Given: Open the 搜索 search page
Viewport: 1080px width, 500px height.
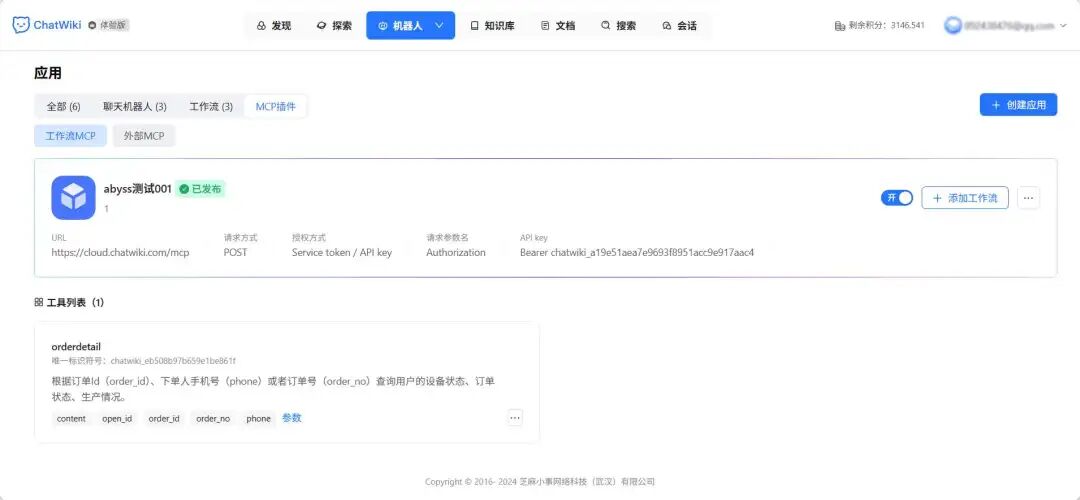Looking at the screenshot, I should pos(618,26).
